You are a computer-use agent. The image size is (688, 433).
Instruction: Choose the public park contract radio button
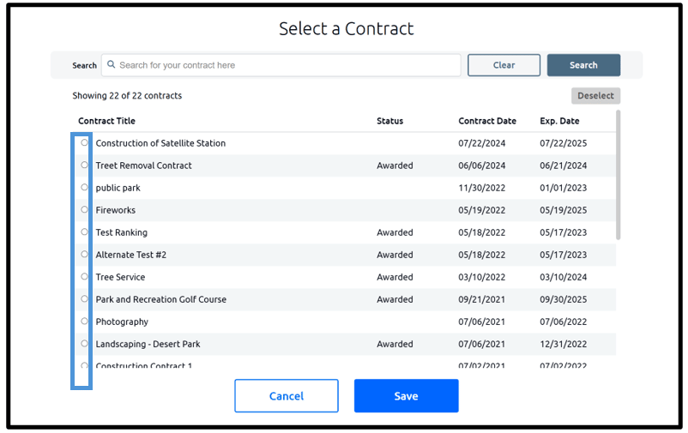click(x=84, y=187)
